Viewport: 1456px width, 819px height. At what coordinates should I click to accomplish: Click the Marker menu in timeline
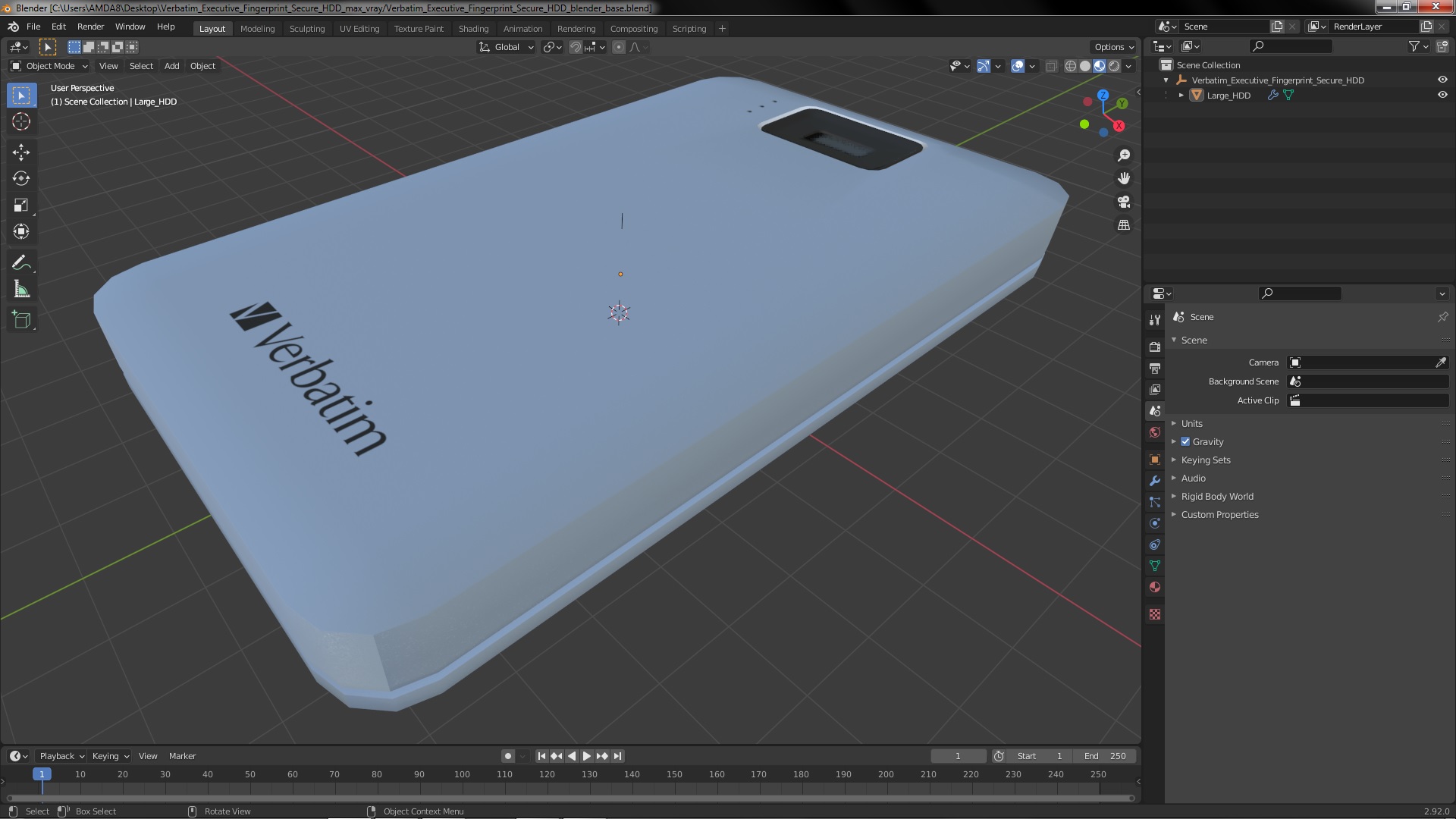tap(182, 756)
